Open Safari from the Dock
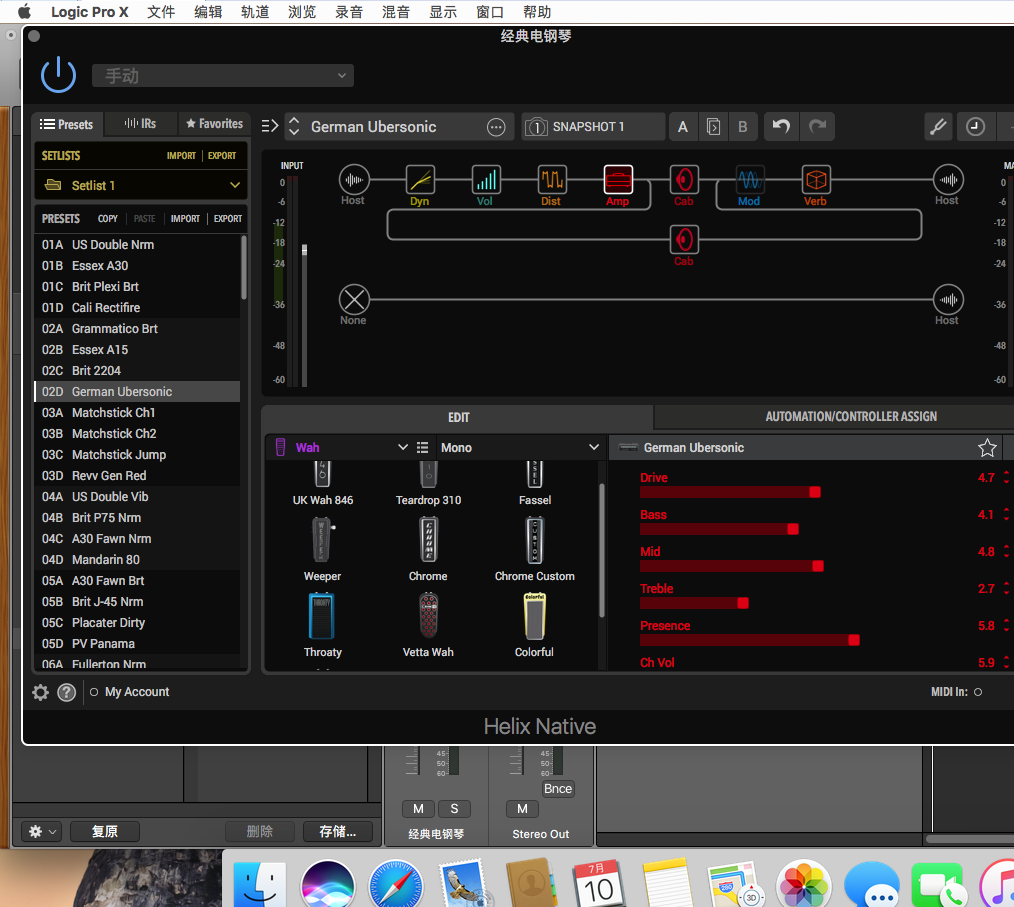1014x907 pixels. pyautogui.click(x=395, y=886)
